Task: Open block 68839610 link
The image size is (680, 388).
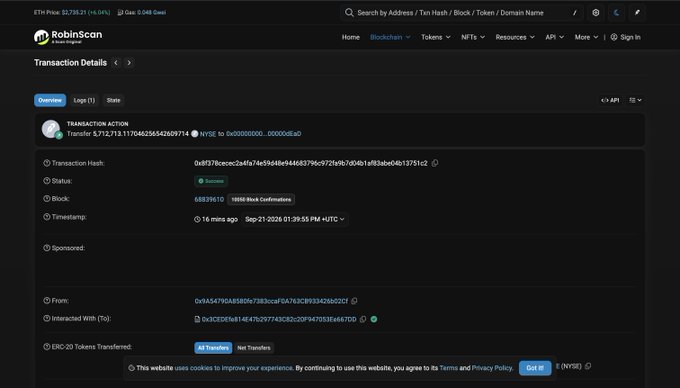Action: [x=209, y=199]
